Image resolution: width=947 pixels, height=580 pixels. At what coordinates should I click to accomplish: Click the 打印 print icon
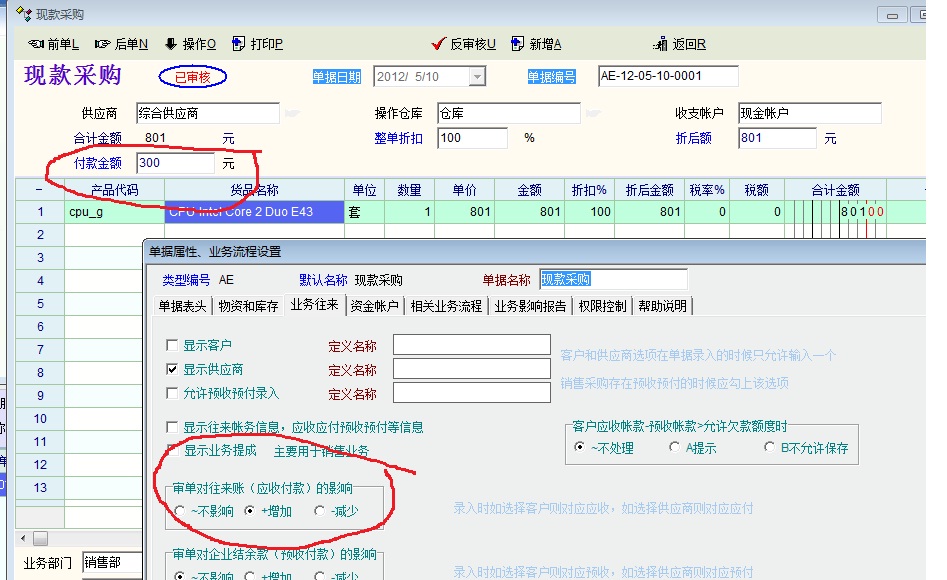(239, 44)
